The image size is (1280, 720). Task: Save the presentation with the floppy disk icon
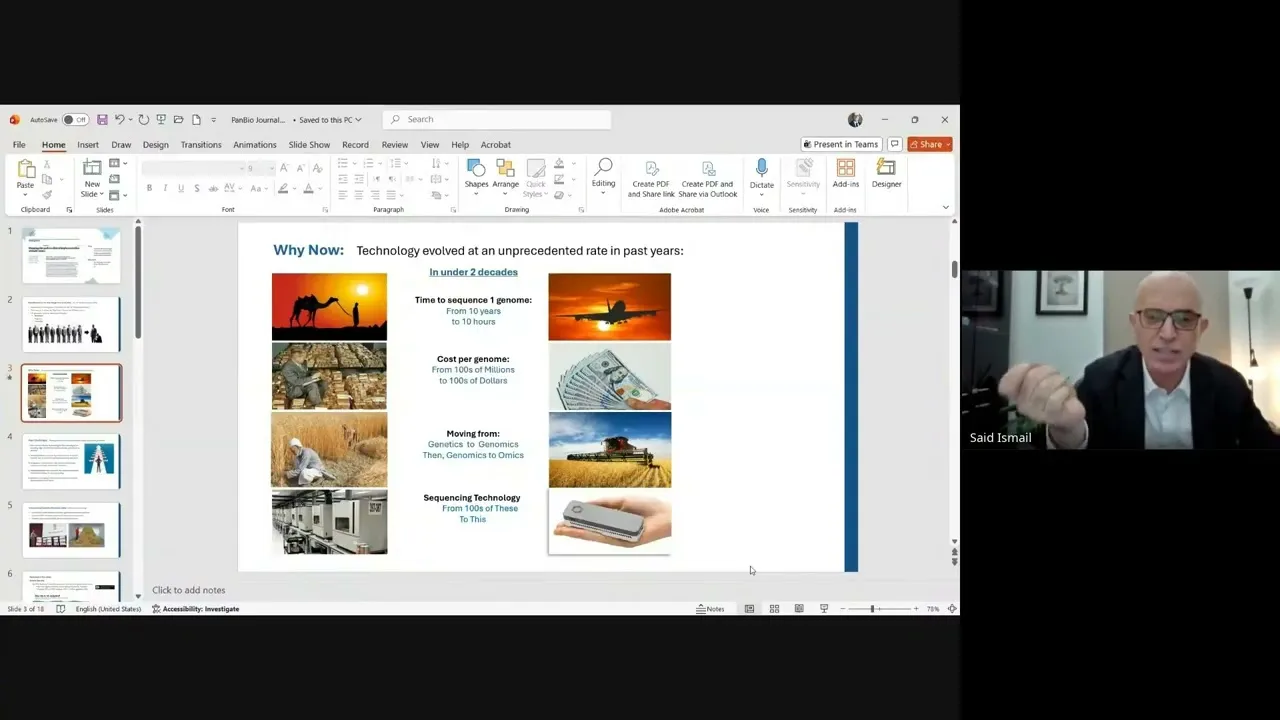click(x=102, y=120)
